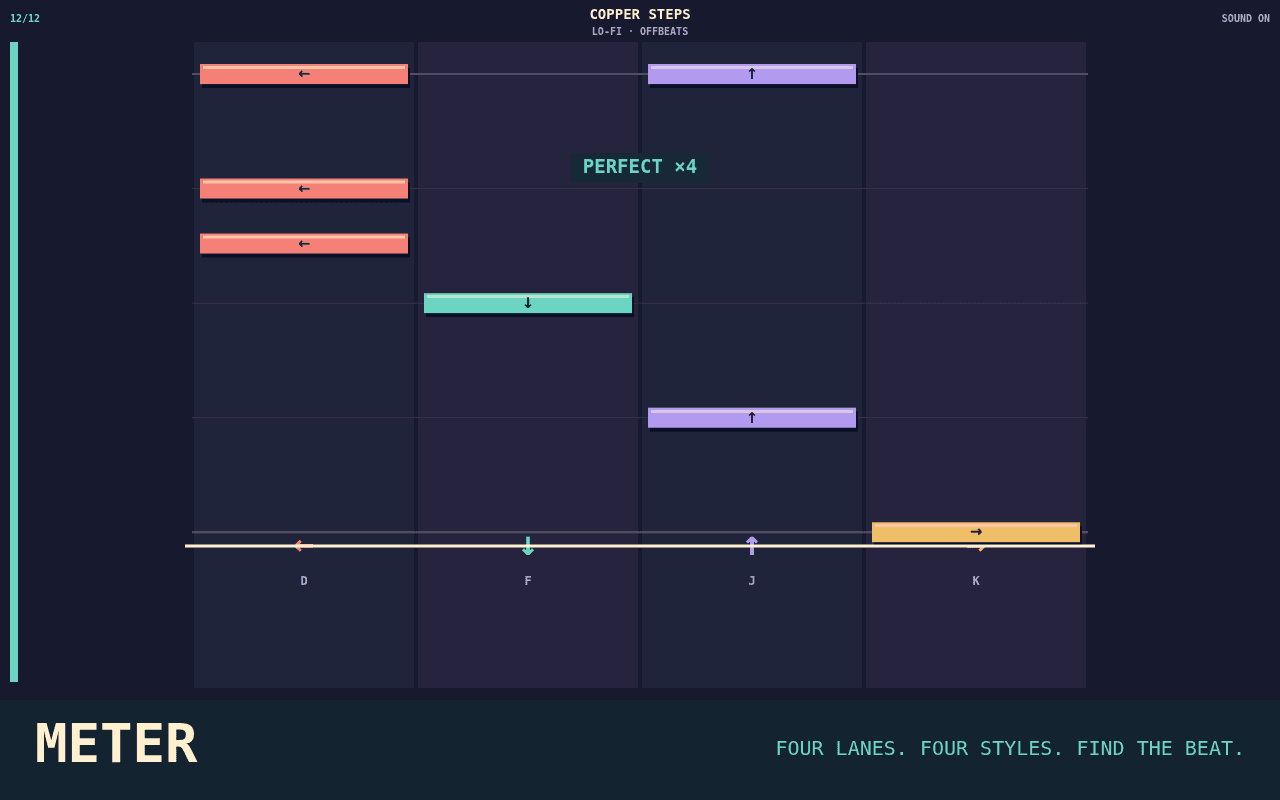Hit the orange right-arrow note in the K lane
The height and width of the screenshot is (800, 1280).
point(976,532)
